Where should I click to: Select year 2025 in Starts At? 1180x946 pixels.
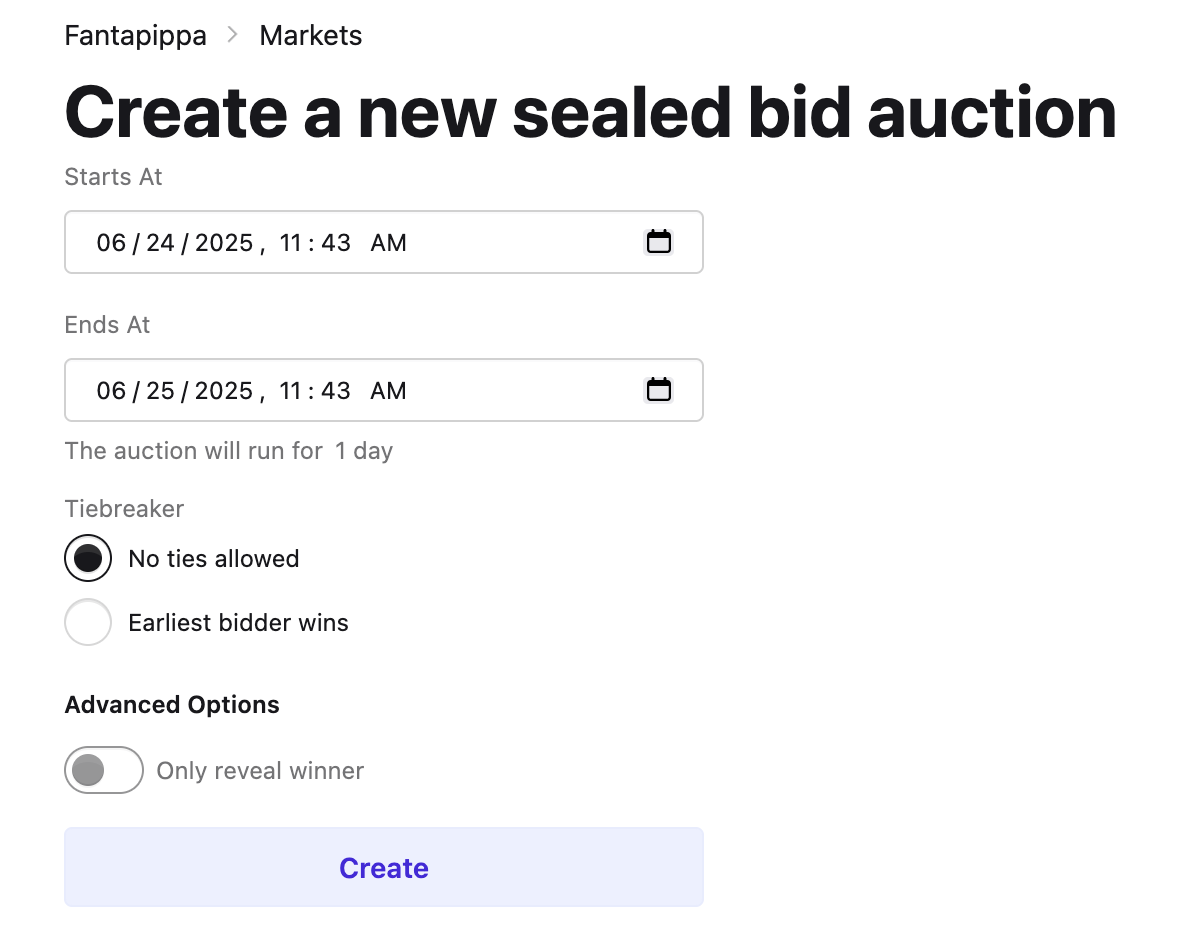[x=224, y=242]
